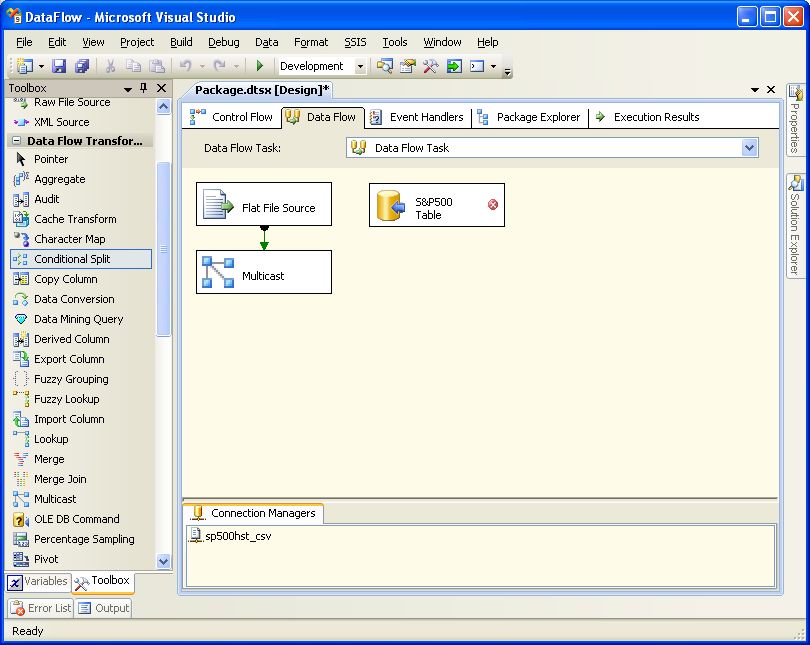
Task: Select Derived Column in Toolbox
Action: pos(81,339)
